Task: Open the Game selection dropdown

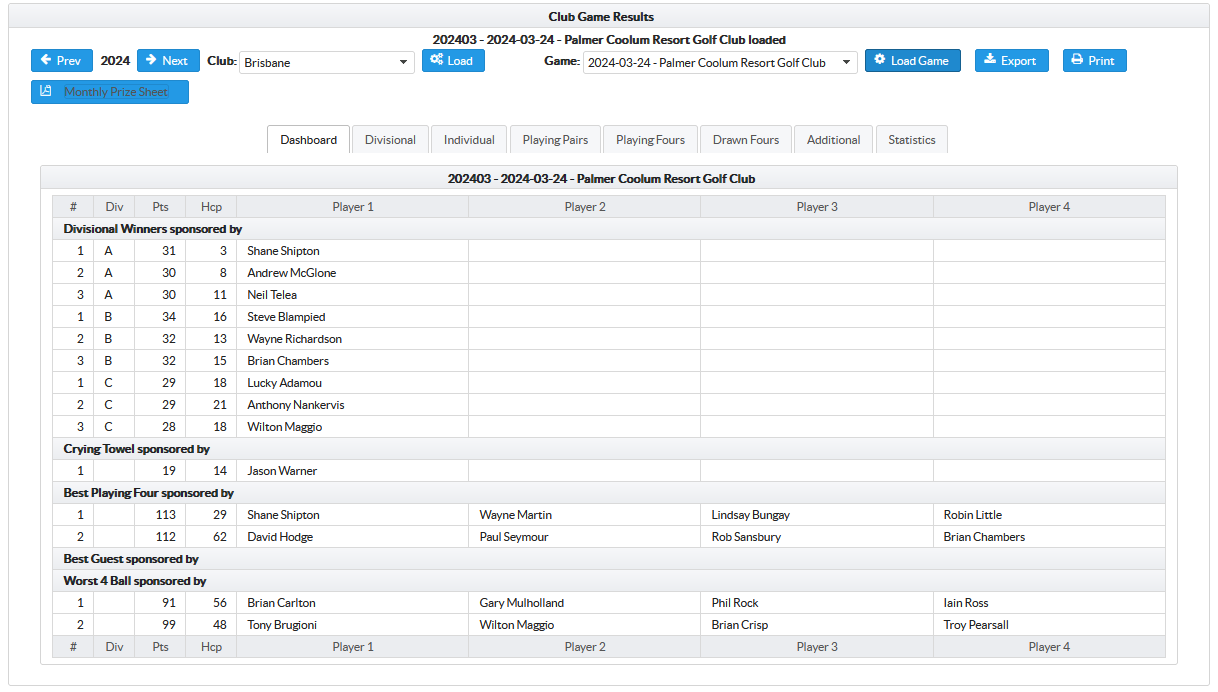Action: (720, 62)
